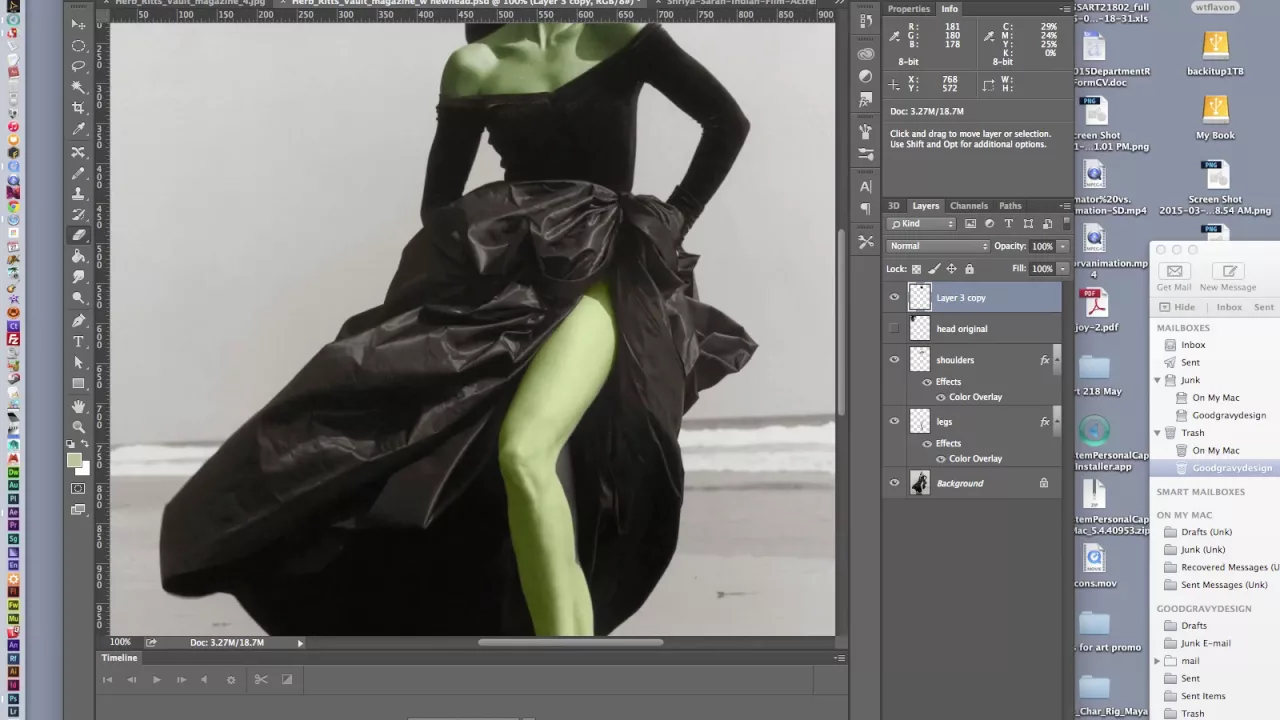Select the Move tool
1280x720 pixels.
(x=78, y=25)
